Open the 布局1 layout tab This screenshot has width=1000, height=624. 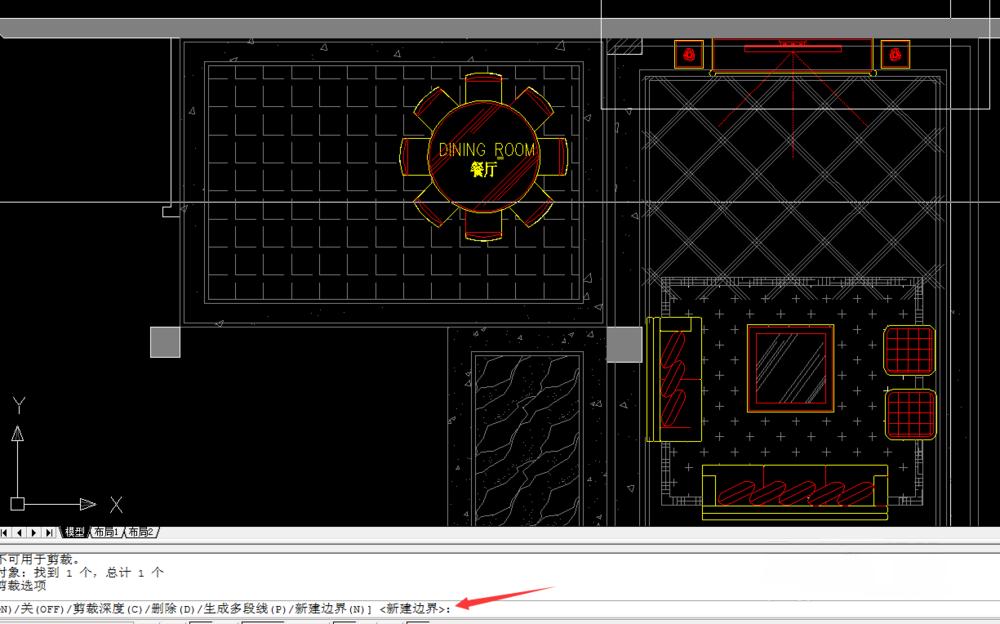coord(106,531)
